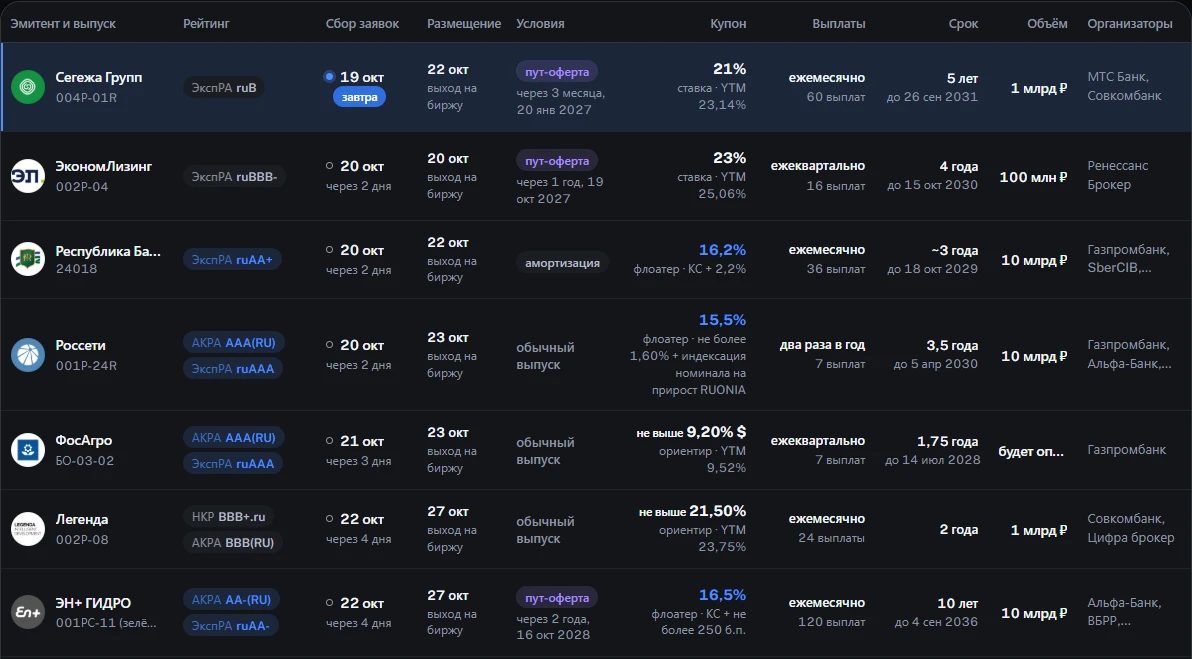This screenshot has width=1192, height=659.
Task: Click the пут-оферта tag for ЭН+ ГИДРО
Action: [x=557, y=597]
